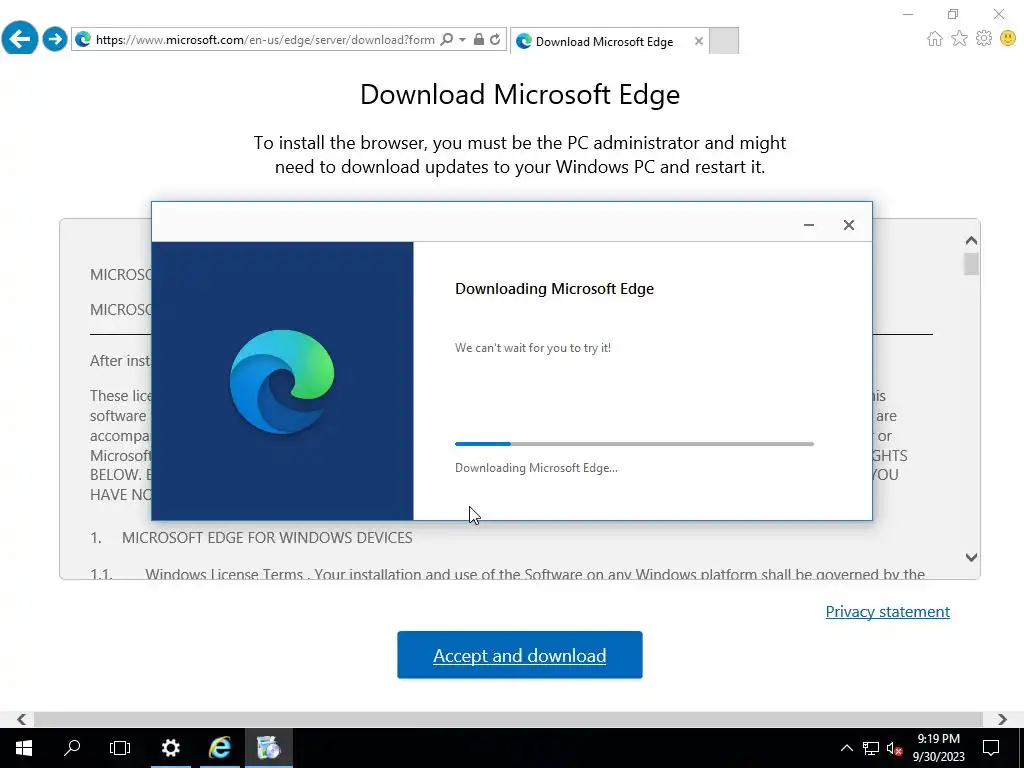This screenshot has width=1024, height=768.
Task: Click 'We can't wait for you to try it!' text
Action: [x=533, y=347]
